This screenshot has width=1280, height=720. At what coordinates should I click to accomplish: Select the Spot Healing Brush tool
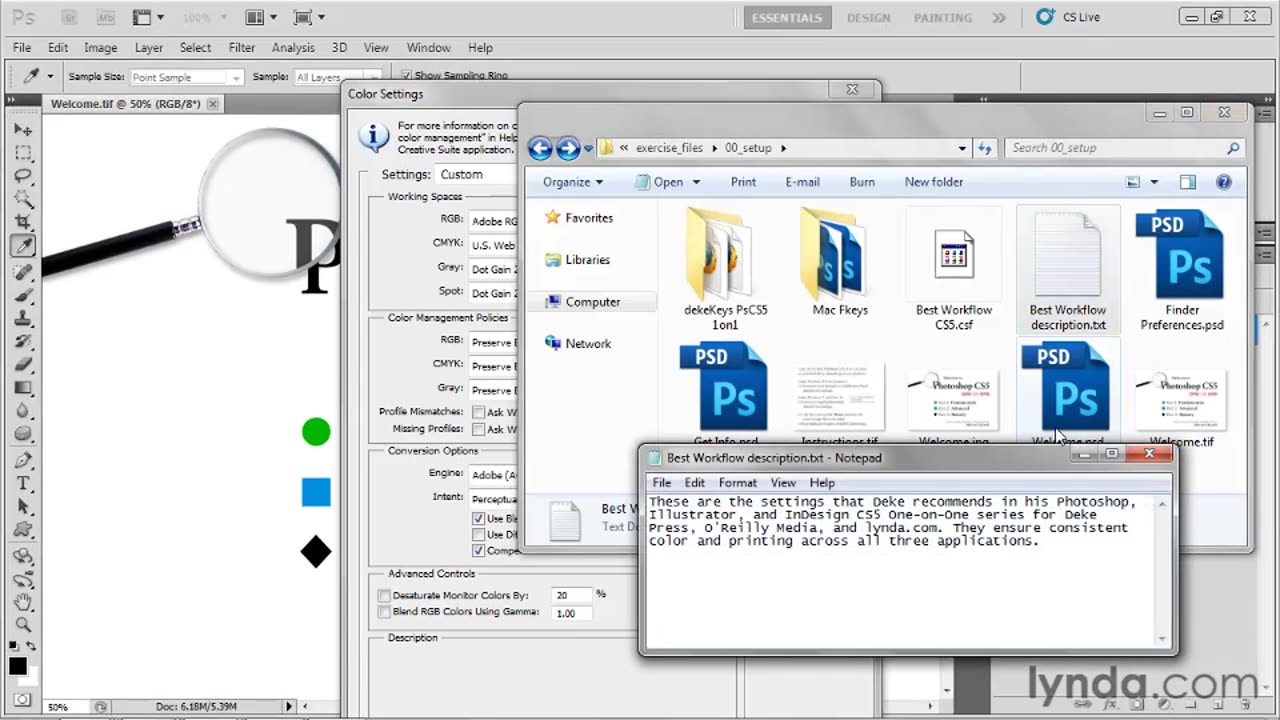[23, 272]
